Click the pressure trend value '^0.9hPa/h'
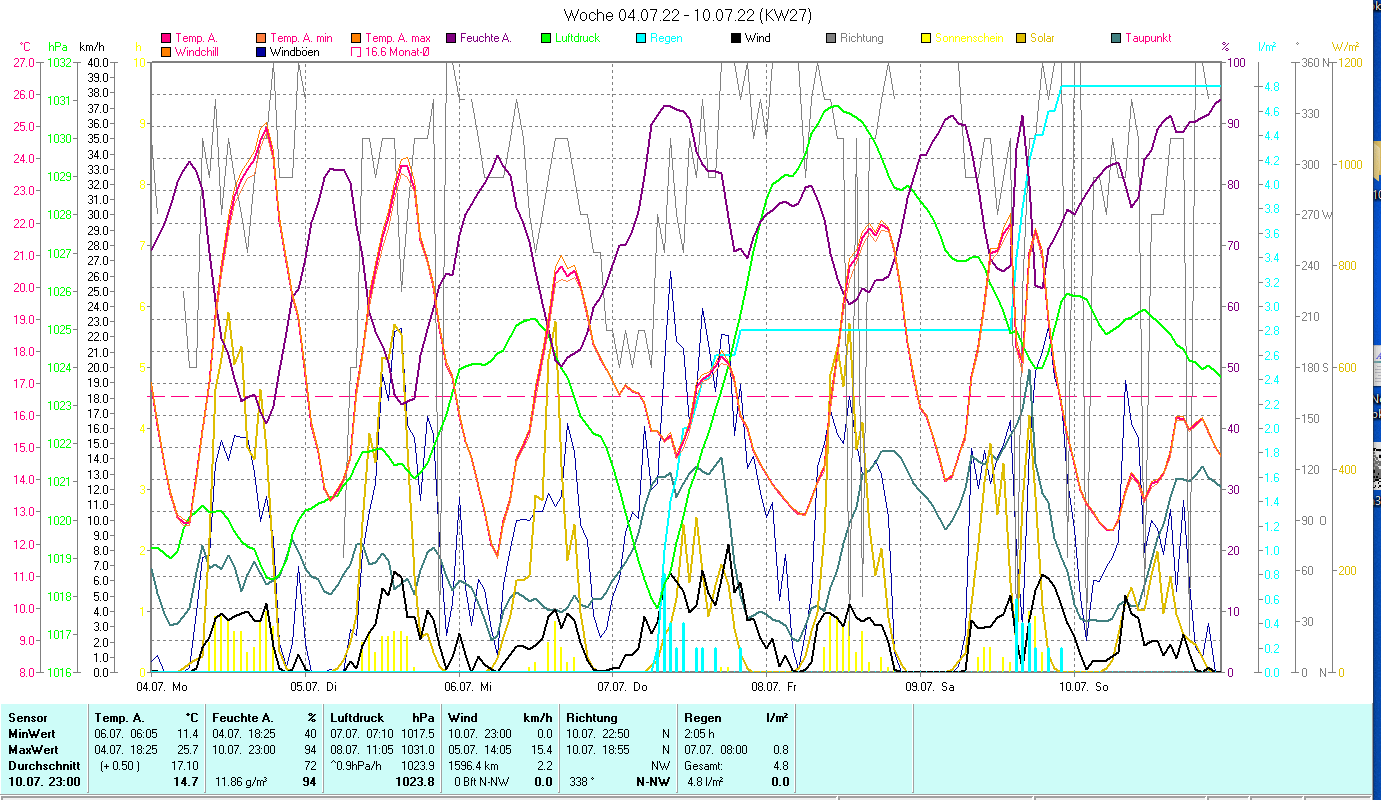This screenshot has width=1381, height=800. click(x=357, y=766)
